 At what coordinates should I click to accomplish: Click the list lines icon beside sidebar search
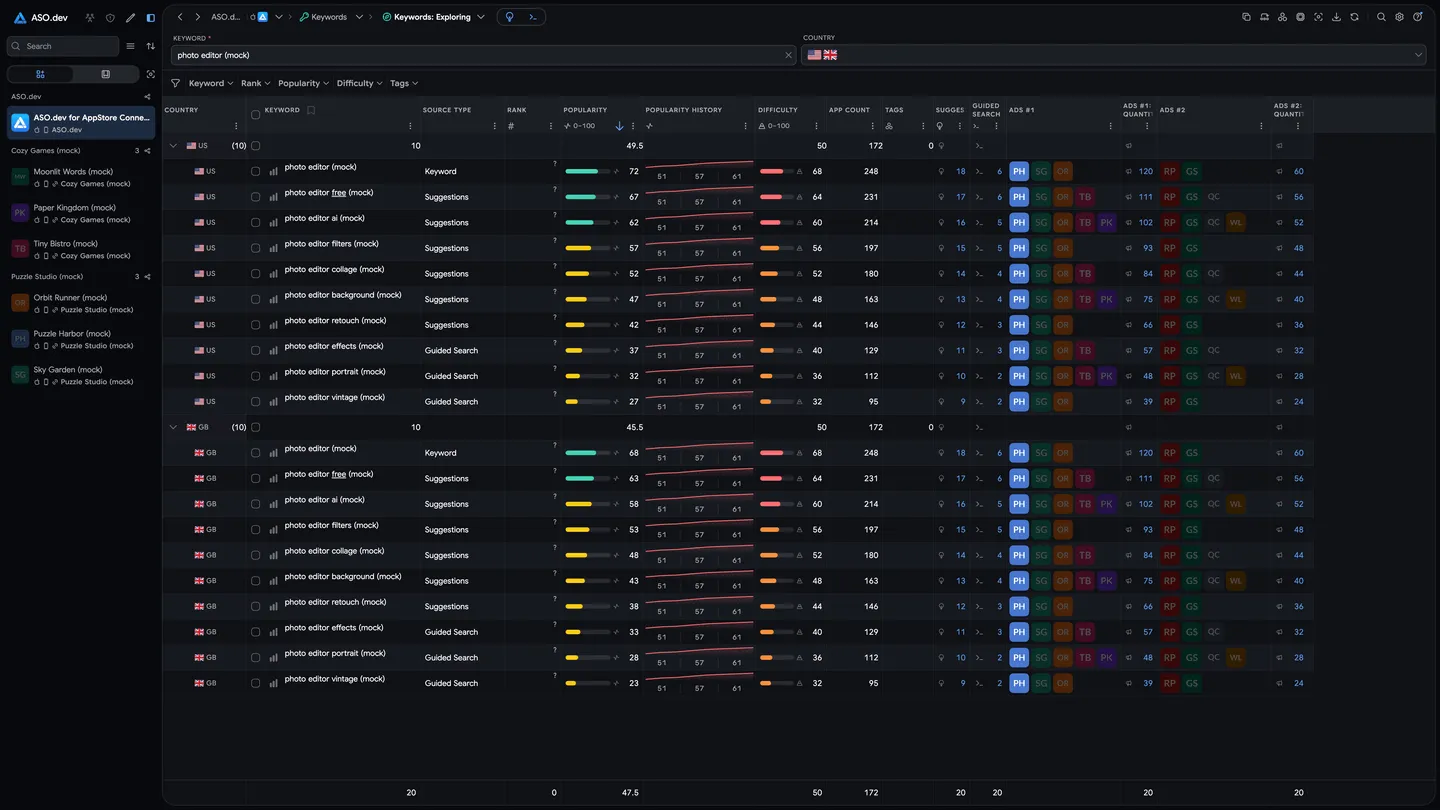pyautogui.click(x=130, y=46)
